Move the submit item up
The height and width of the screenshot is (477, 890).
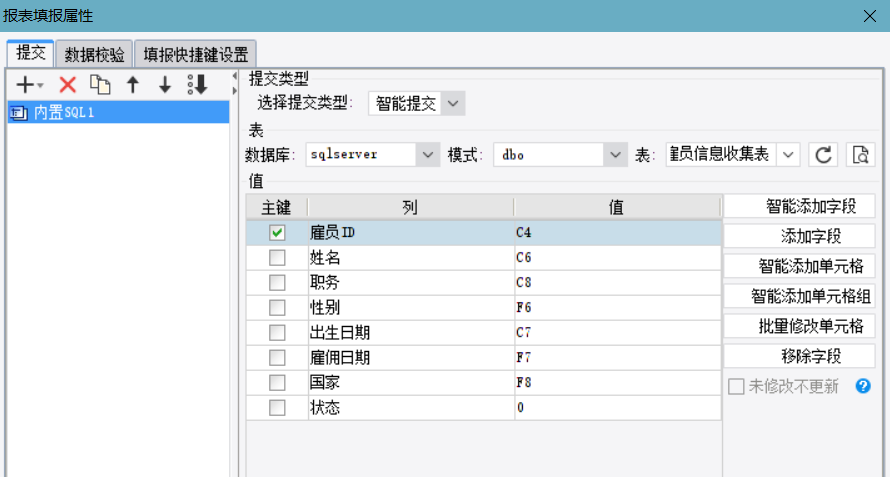(132, 85)
